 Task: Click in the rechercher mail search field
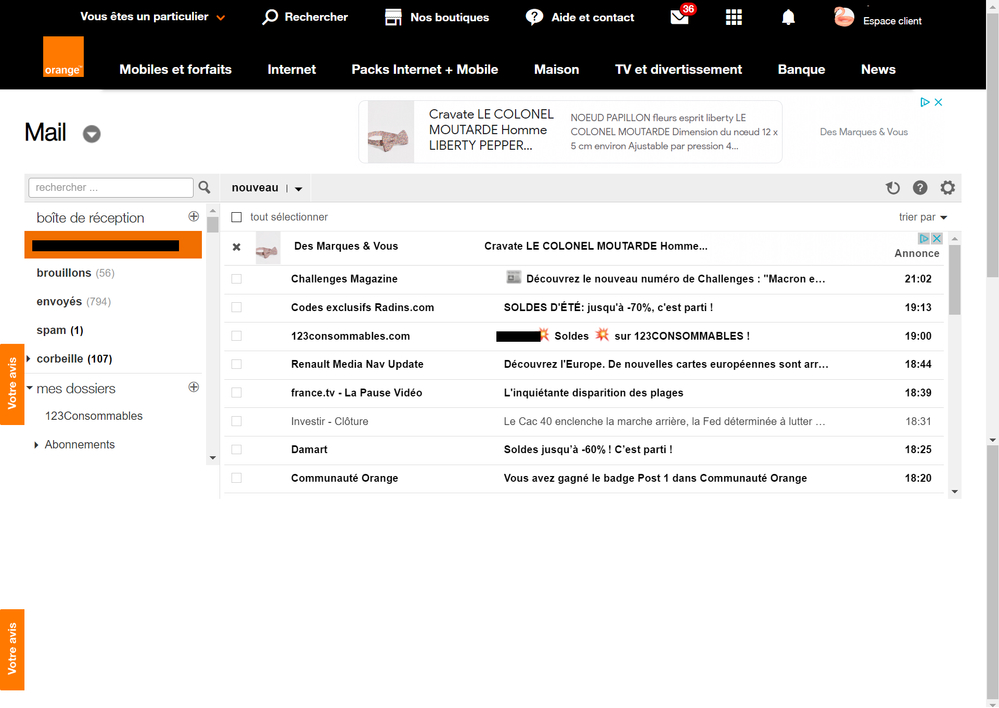coord(111,187)
